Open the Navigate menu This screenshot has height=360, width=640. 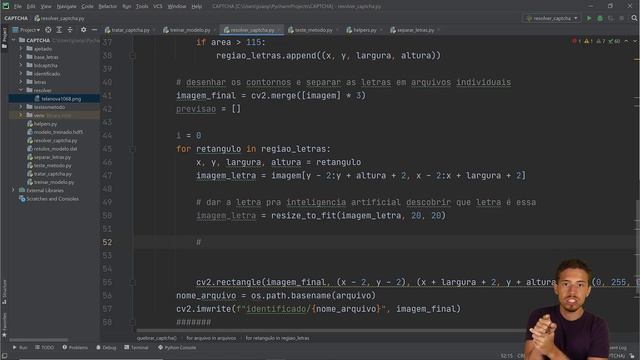[66, 6]
